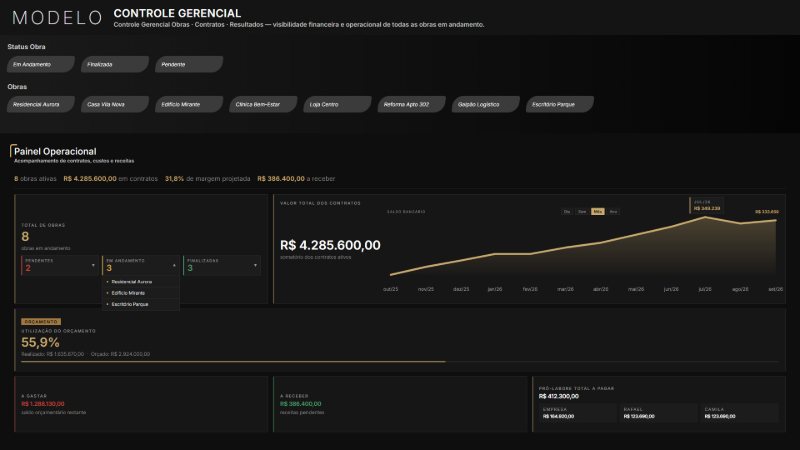Screen dimensions: 800x450
Task: Switch chart period to Mês
Action: (597, 212)
